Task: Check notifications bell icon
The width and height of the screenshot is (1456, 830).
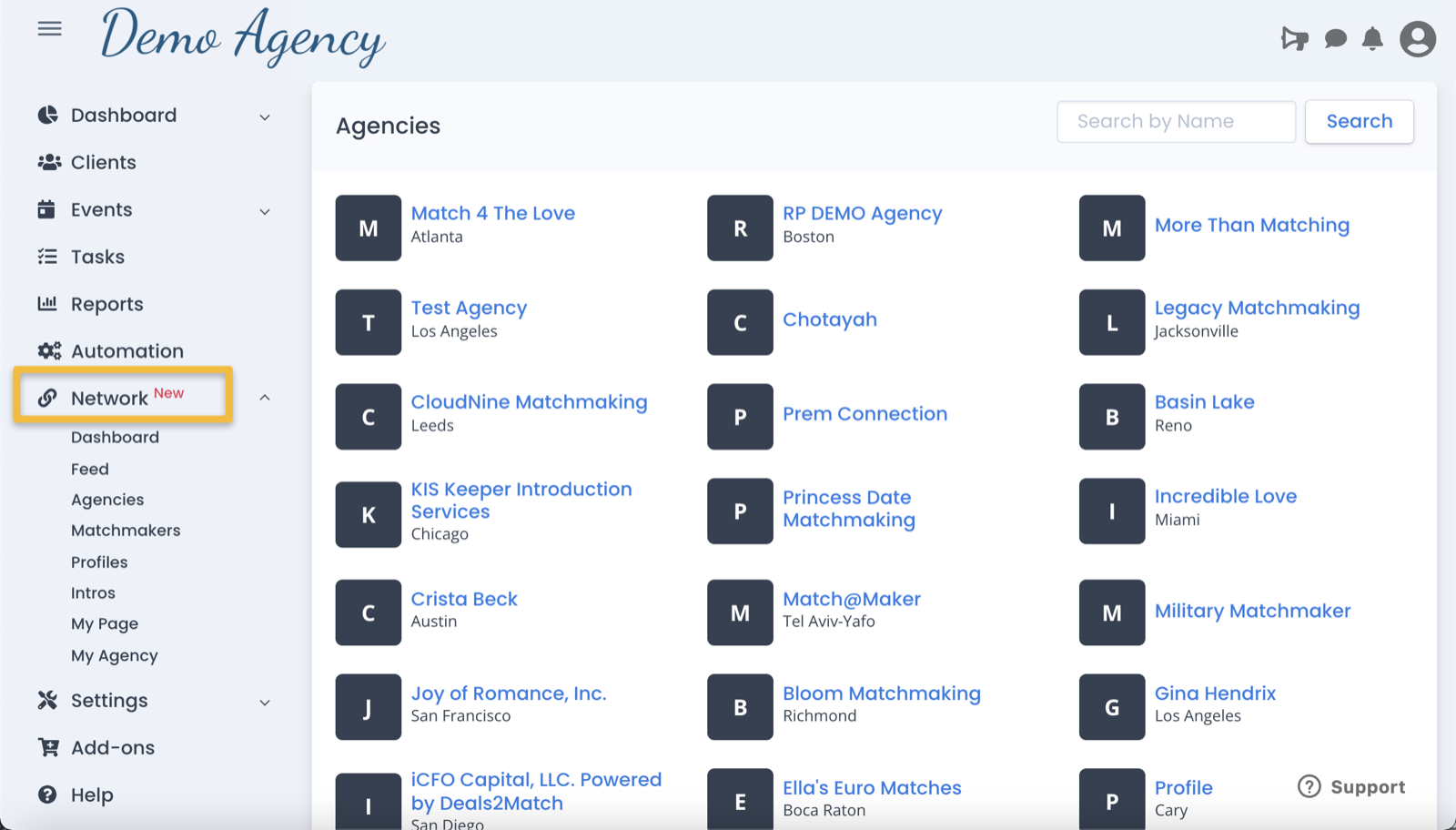Action: point(1374,39)
